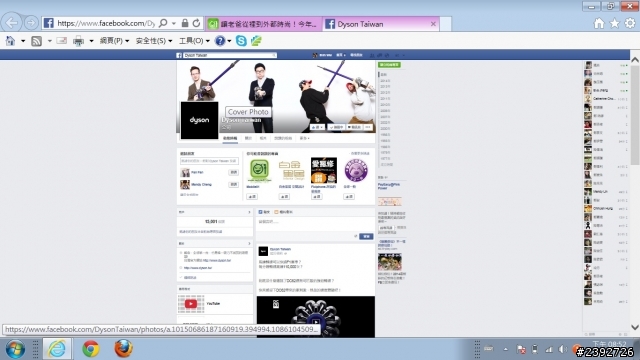Open browser Home via house icon at top right
This screenshot has width=640, height=360.
(x=599, y=24)
